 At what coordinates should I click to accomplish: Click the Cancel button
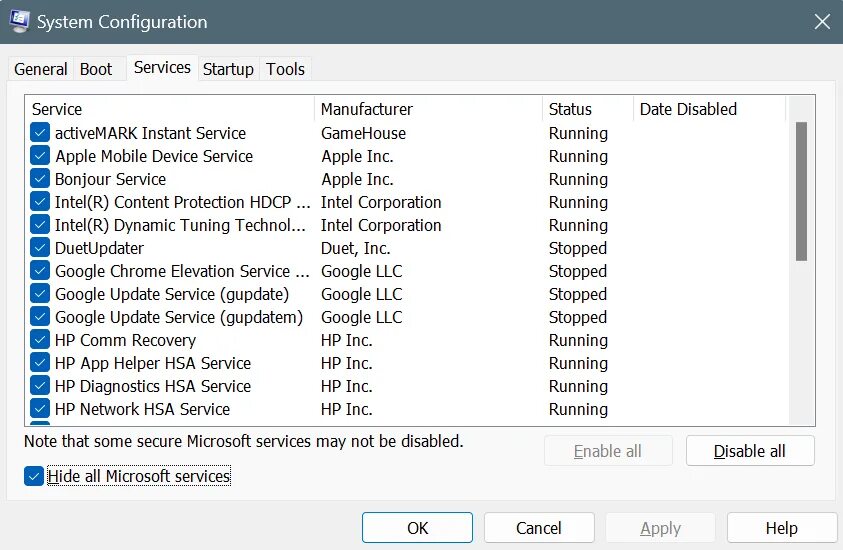(x=539, y=528)
